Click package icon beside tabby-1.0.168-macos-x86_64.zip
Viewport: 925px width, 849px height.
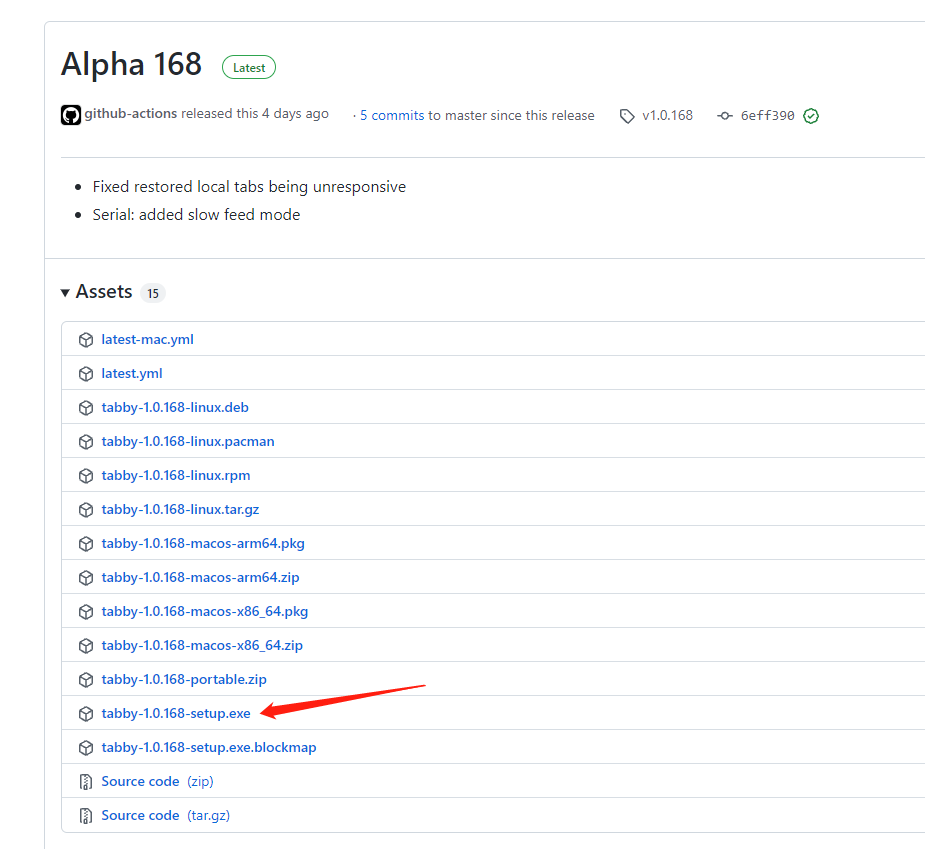(x=86, y=646)
